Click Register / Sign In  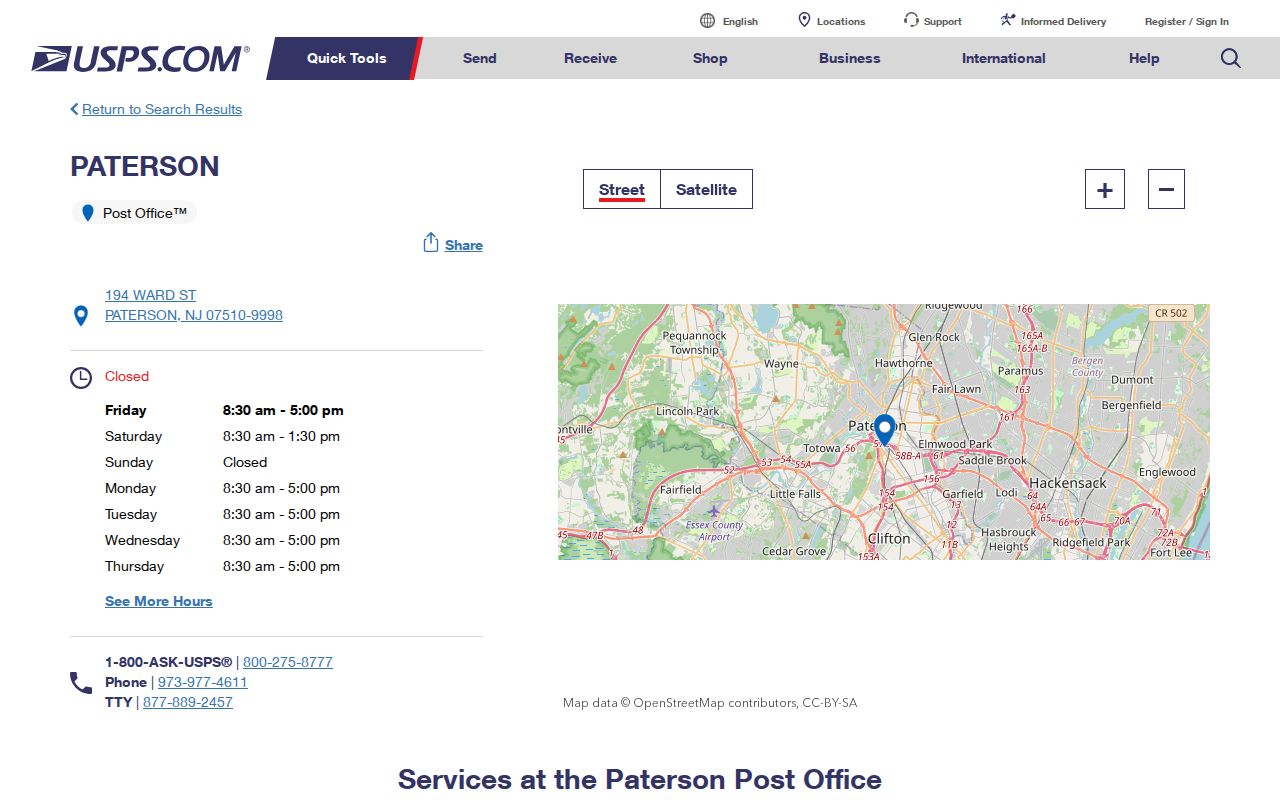click(x=1187, y=21)
